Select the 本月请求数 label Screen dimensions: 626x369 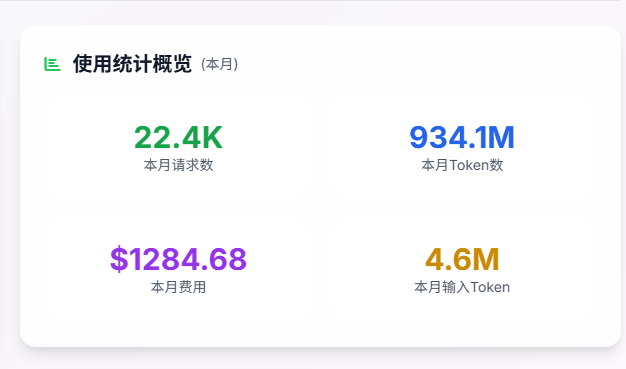tap(178, 165)
